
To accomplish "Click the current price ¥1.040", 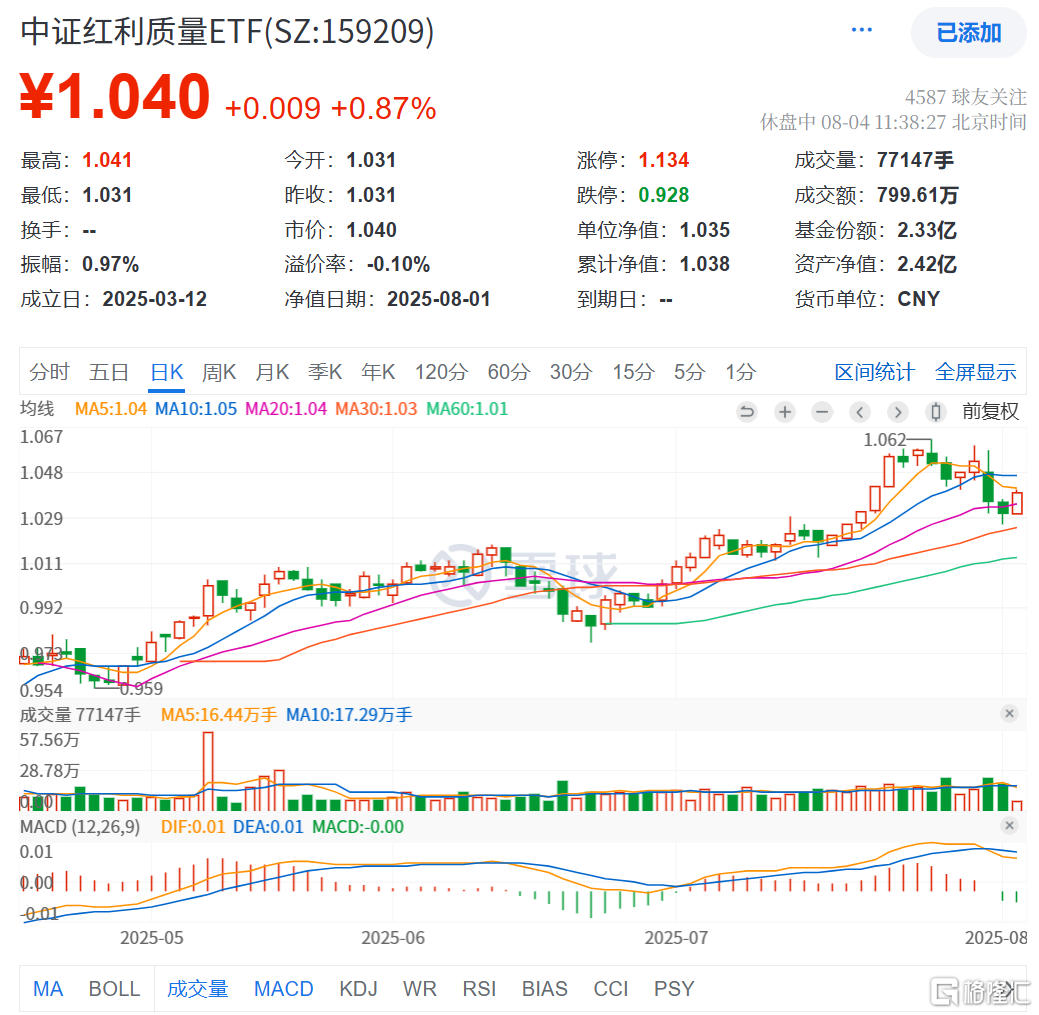I will point(115,97).
